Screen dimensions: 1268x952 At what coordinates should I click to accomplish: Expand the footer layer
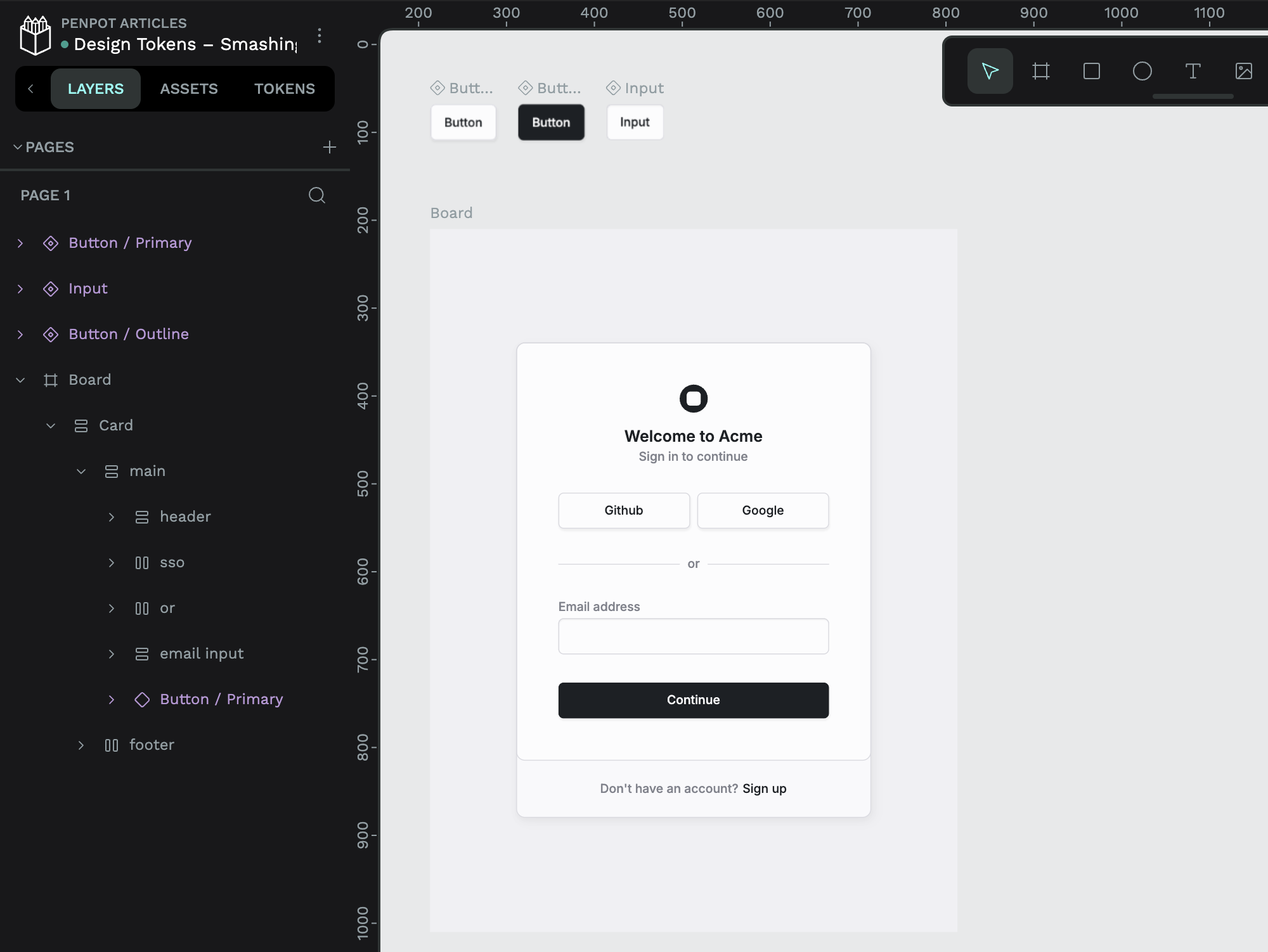tap(81, 745)
